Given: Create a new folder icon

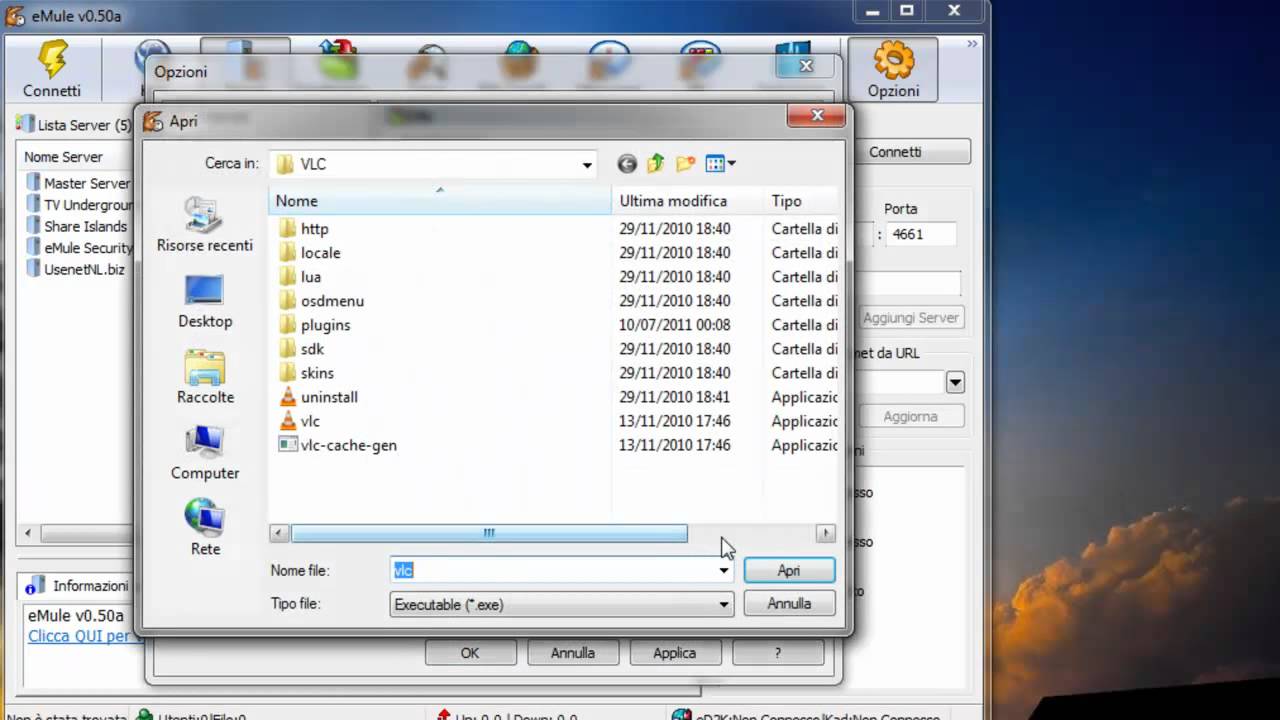Looking at the screenshot, I should tap(686, 164).
